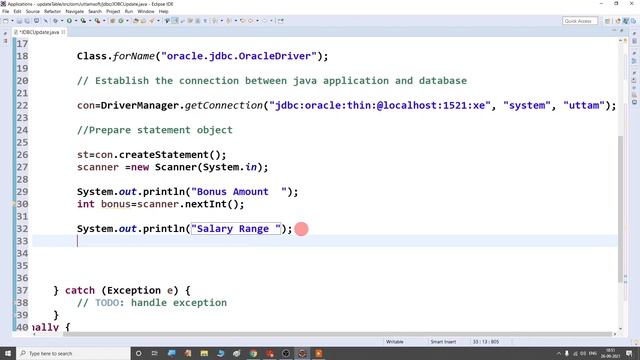
Task: Click the New file toolbar icon
Action: tap(6, 21)
